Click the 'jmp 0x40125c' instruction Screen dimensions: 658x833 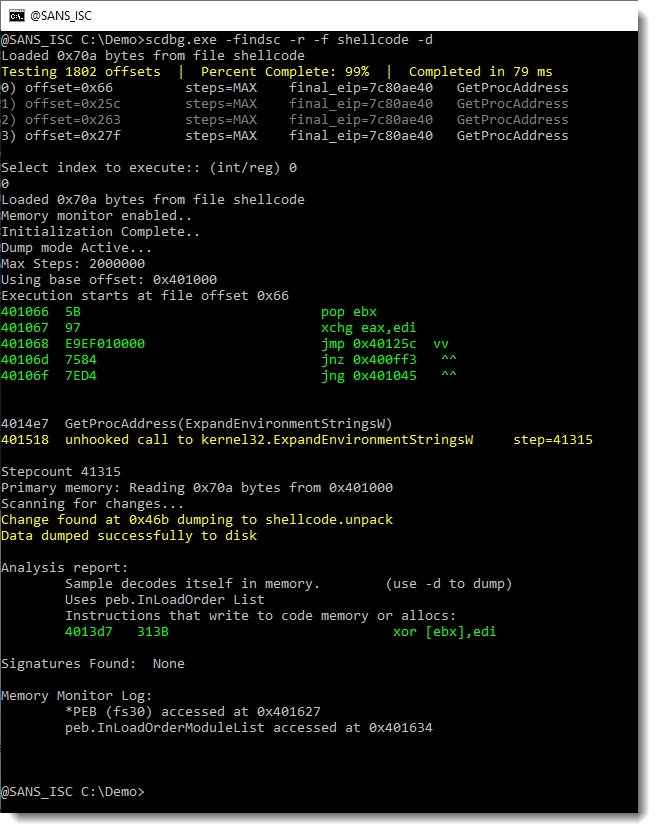368,344
